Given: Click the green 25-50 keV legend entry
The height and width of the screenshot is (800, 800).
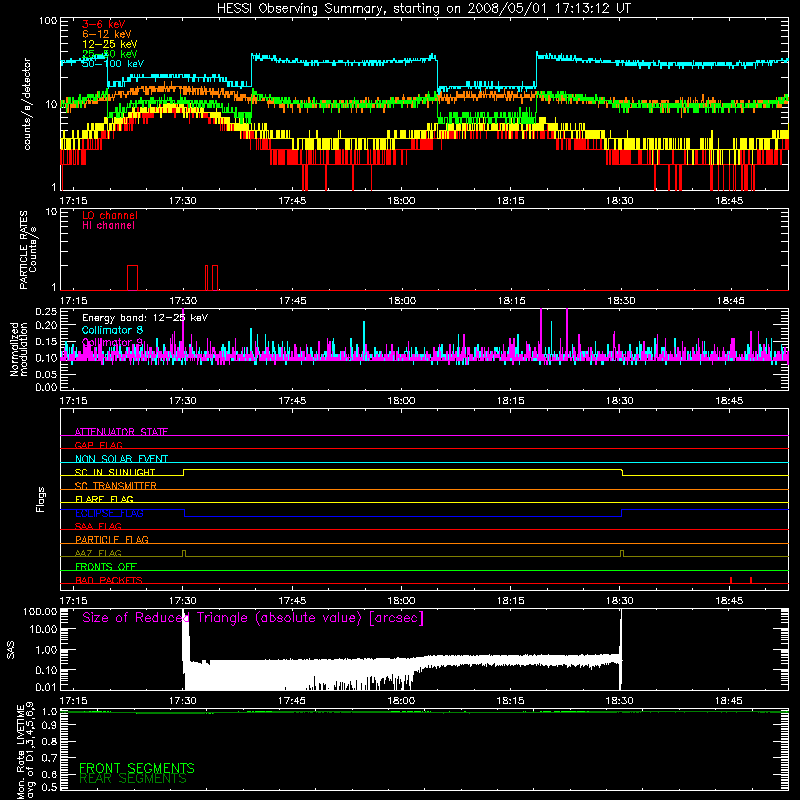Looking at the screenshot, I should (110, 54).
